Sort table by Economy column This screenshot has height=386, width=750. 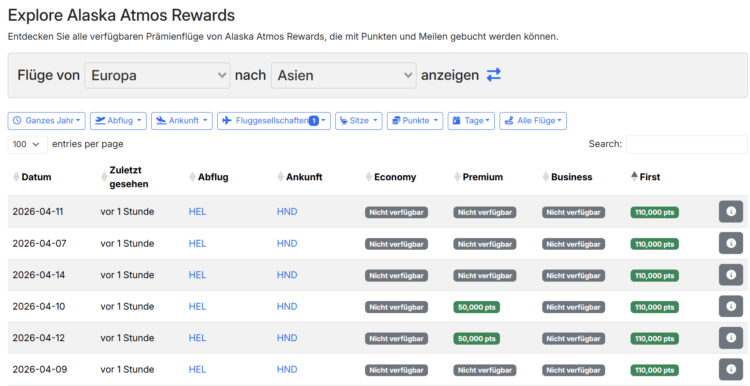click(390, 177)
